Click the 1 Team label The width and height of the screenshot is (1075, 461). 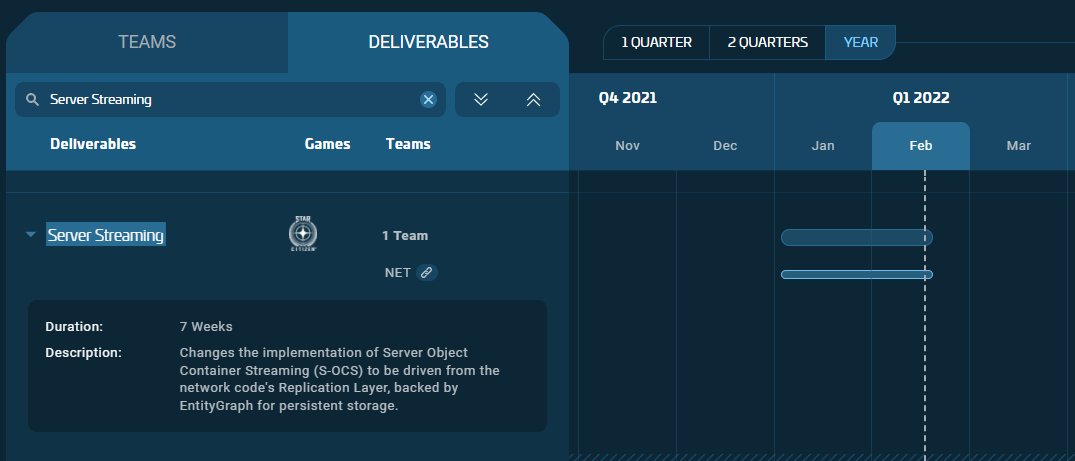(x=404, y=235)
